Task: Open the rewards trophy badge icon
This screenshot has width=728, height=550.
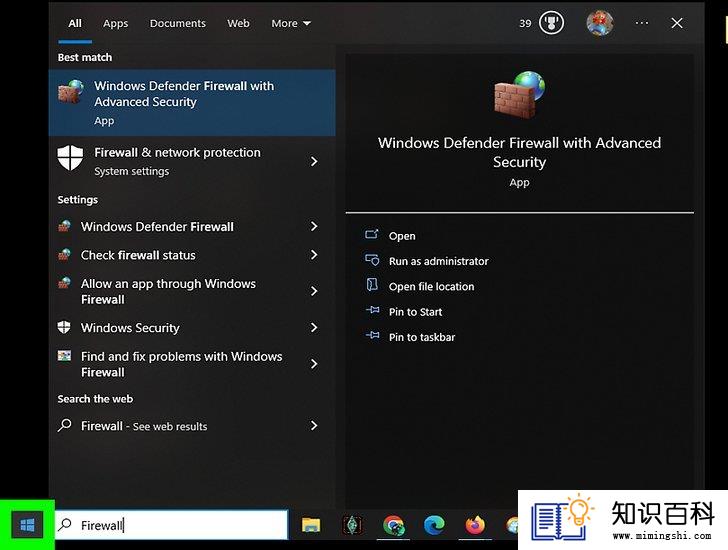Action: (x=552, y=23)
